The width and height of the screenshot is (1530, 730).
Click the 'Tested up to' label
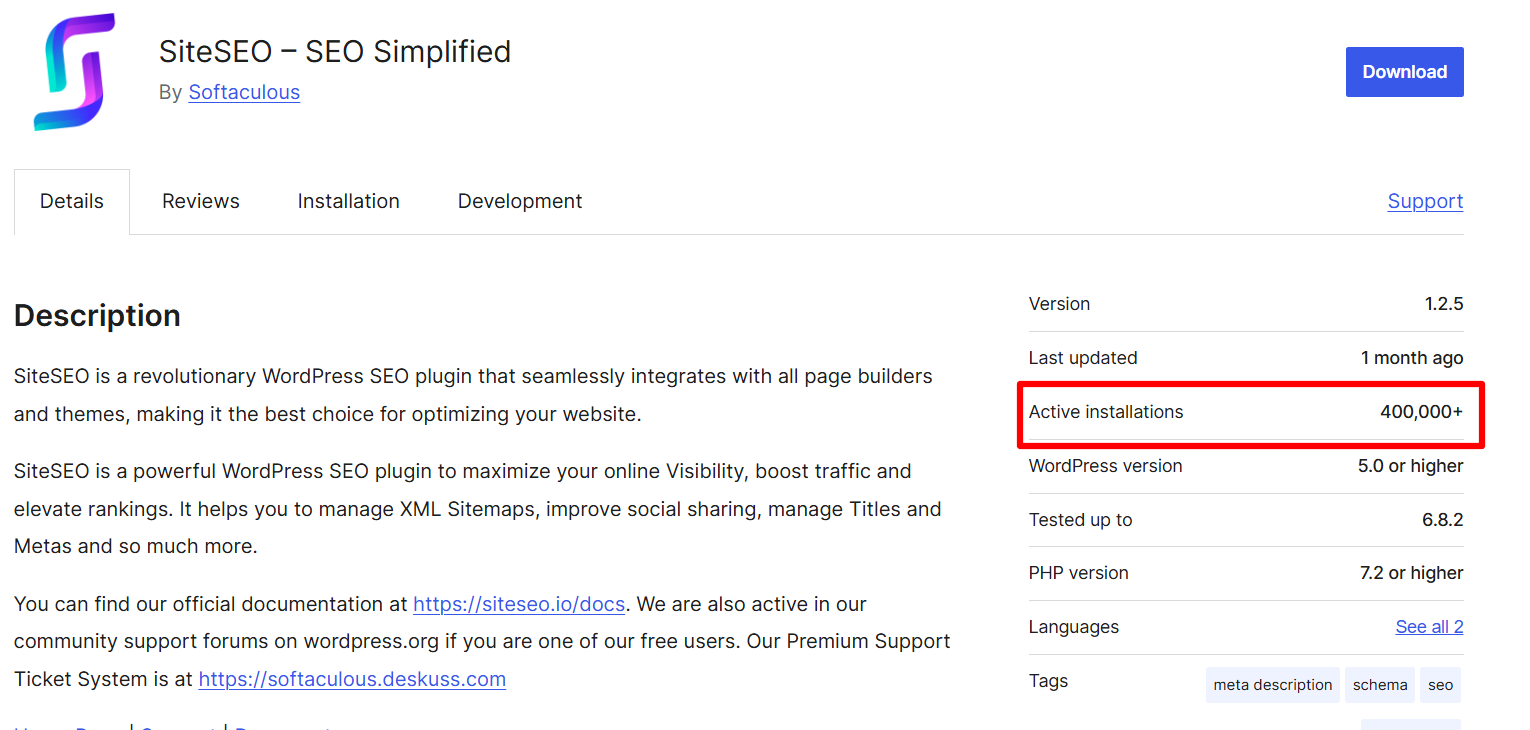[x=1081, y=520]
